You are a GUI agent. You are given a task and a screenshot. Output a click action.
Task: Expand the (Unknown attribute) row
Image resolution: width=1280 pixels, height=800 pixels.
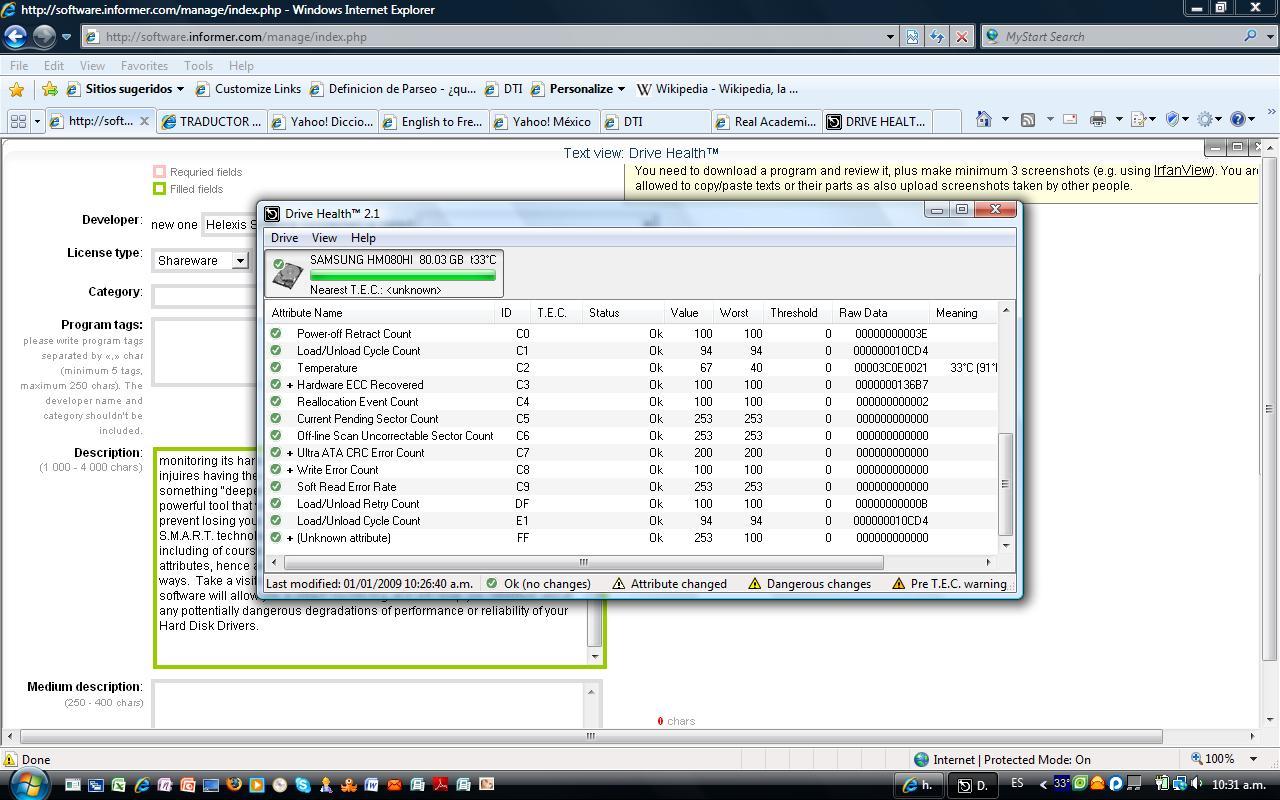tap(290, 538)
